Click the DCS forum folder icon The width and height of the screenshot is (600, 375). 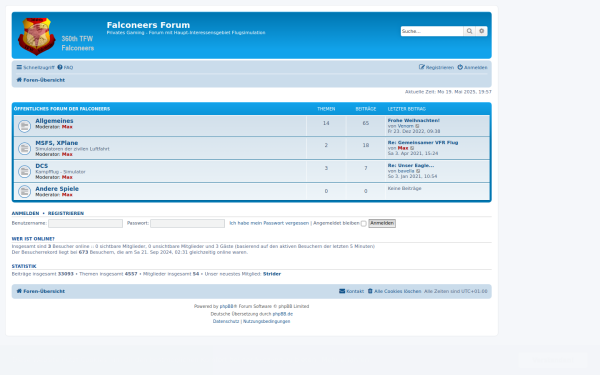pyautogui.click(x=24, y=171)
